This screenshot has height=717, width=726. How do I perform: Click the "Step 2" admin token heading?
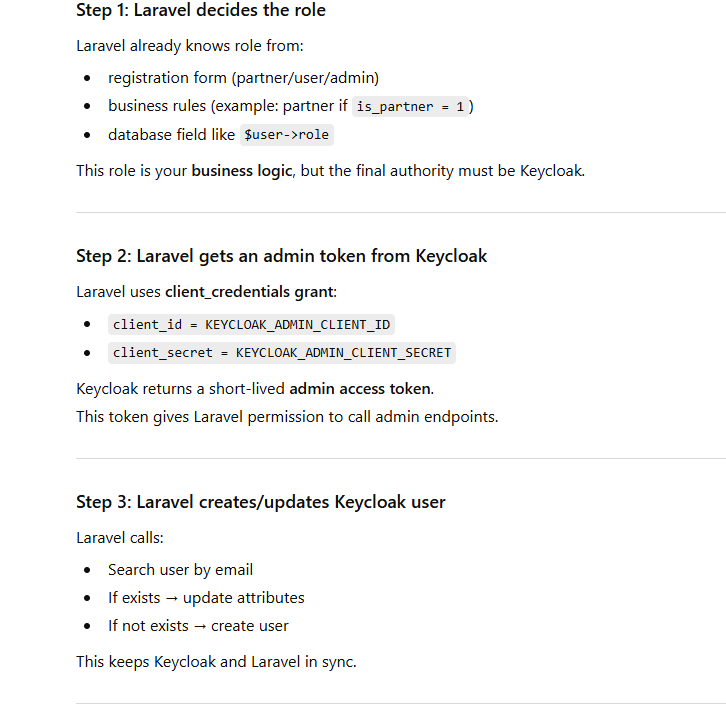coord(281,256)
